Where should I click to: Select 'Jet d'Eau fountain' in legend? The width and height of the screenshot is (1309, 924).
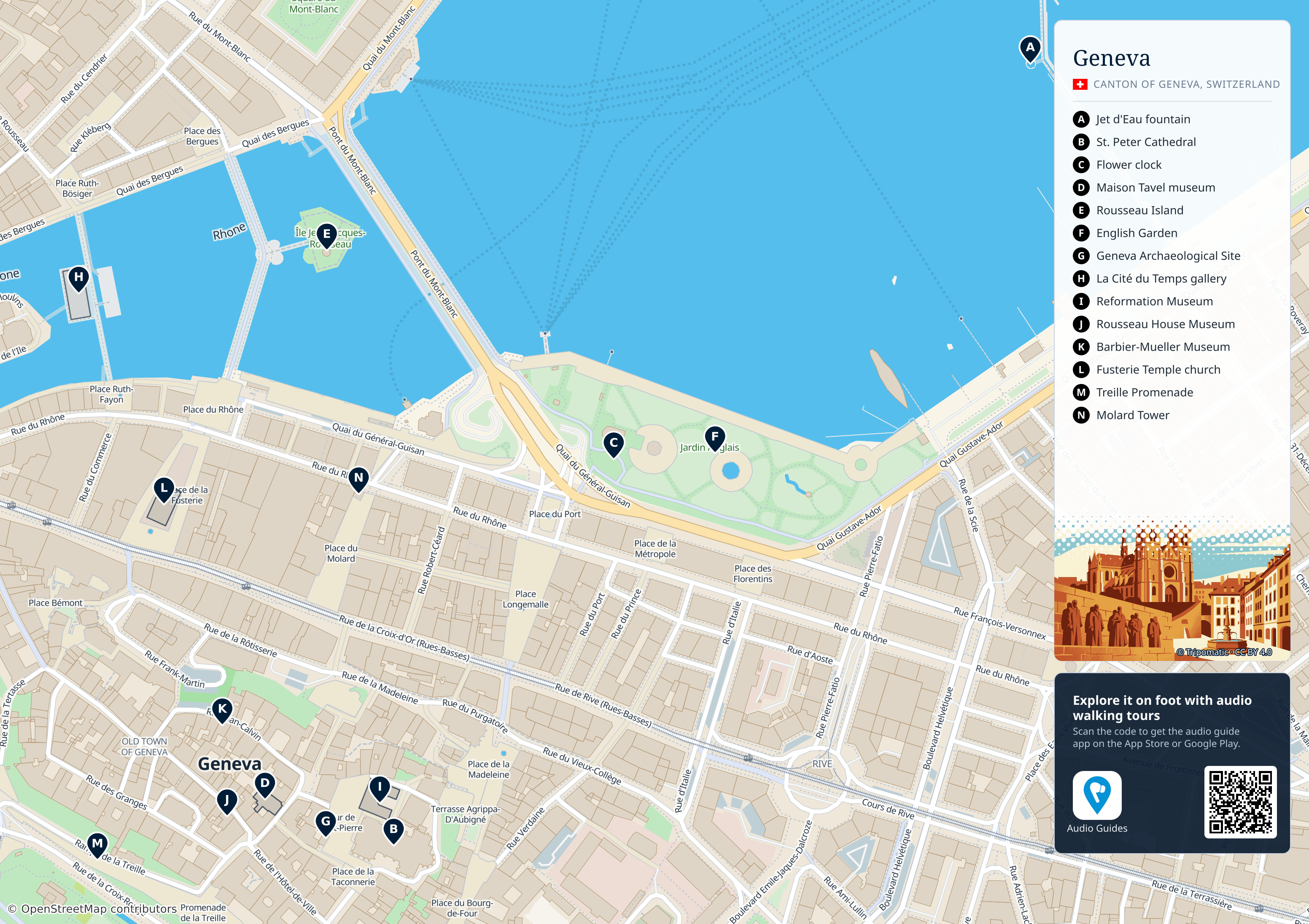coord(1143,119)
